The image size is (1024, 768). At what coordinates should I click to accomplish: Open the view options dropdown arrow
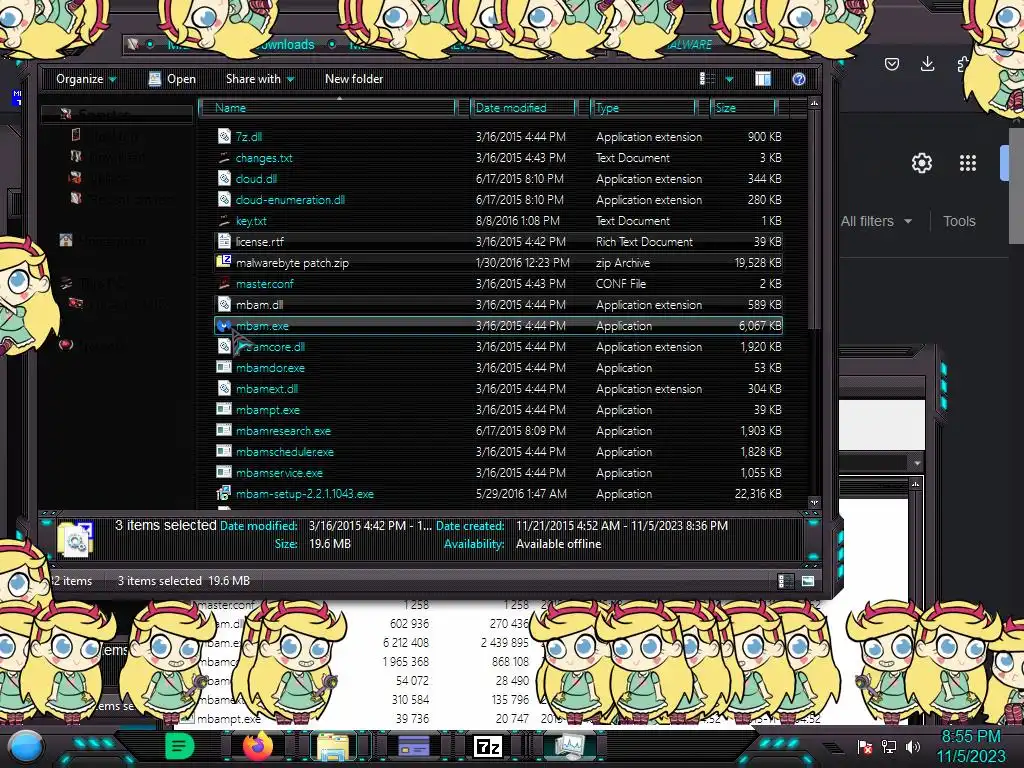click(729, 80)
